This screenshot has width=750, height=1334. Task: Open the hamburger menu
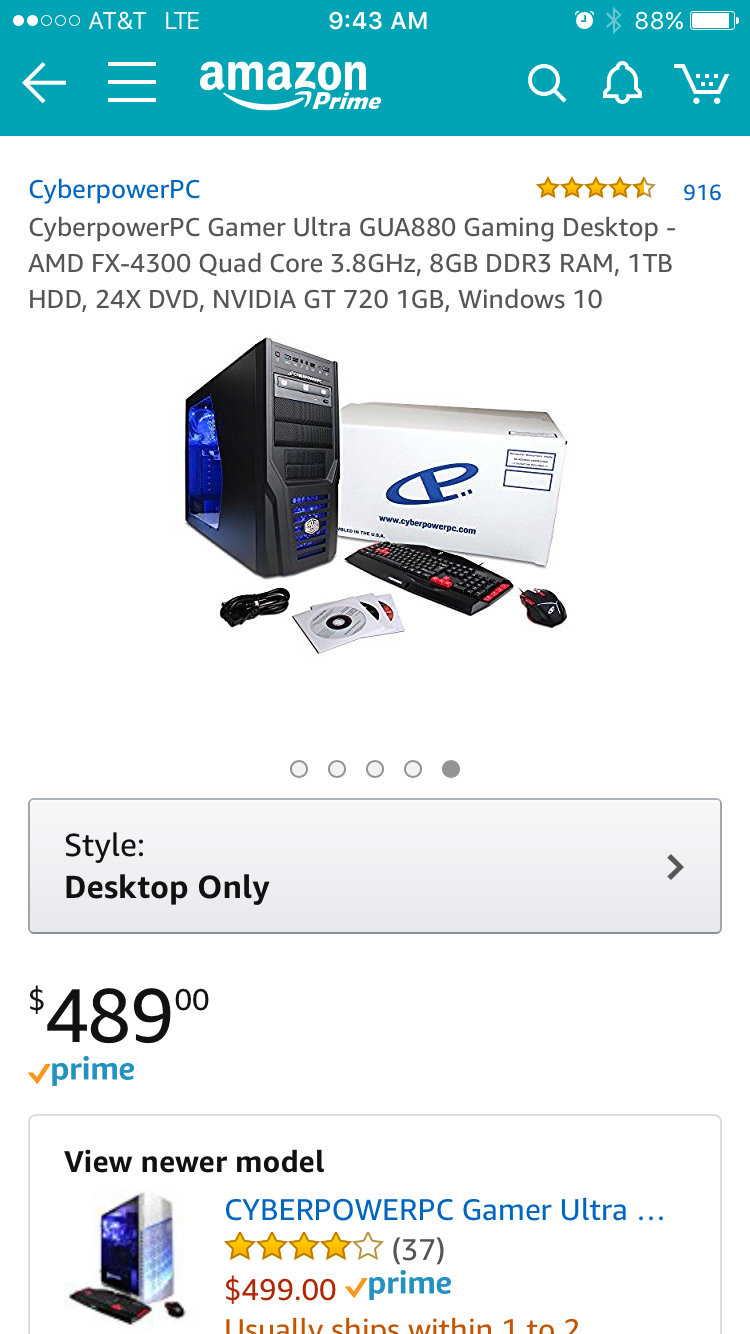[x=132, y=83]
